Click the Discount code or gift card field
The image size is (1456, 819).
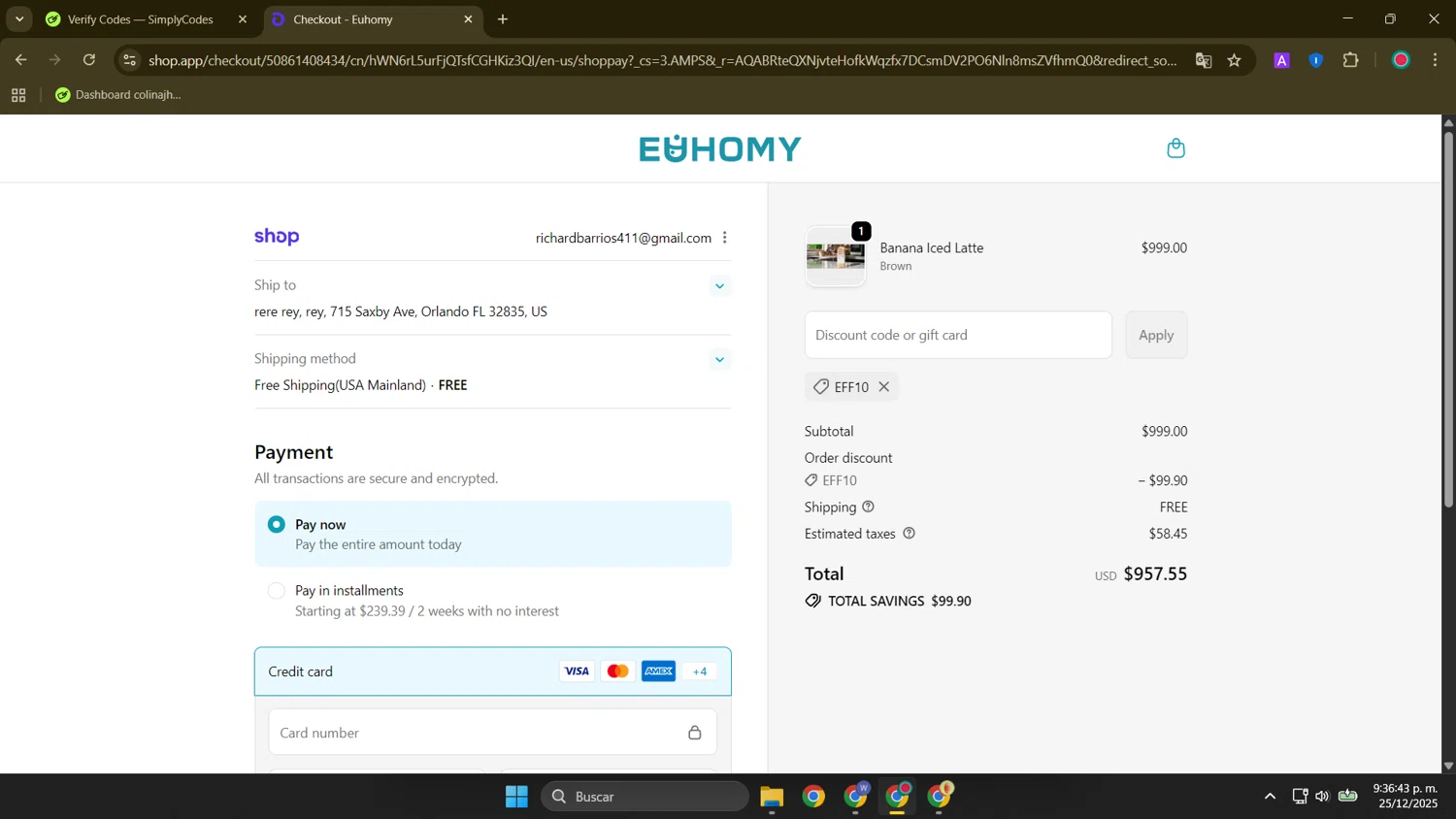click(958, 335)
